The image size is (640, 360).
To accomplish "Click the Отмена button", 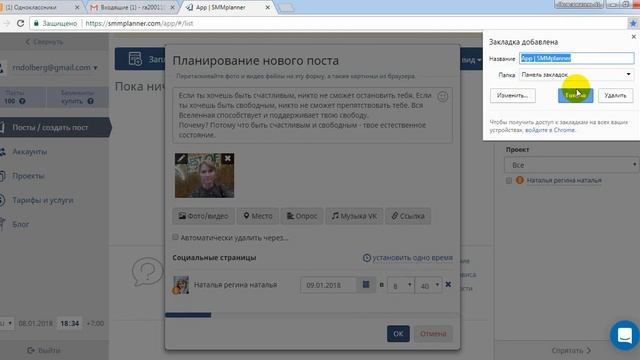I will click(433, 333).
